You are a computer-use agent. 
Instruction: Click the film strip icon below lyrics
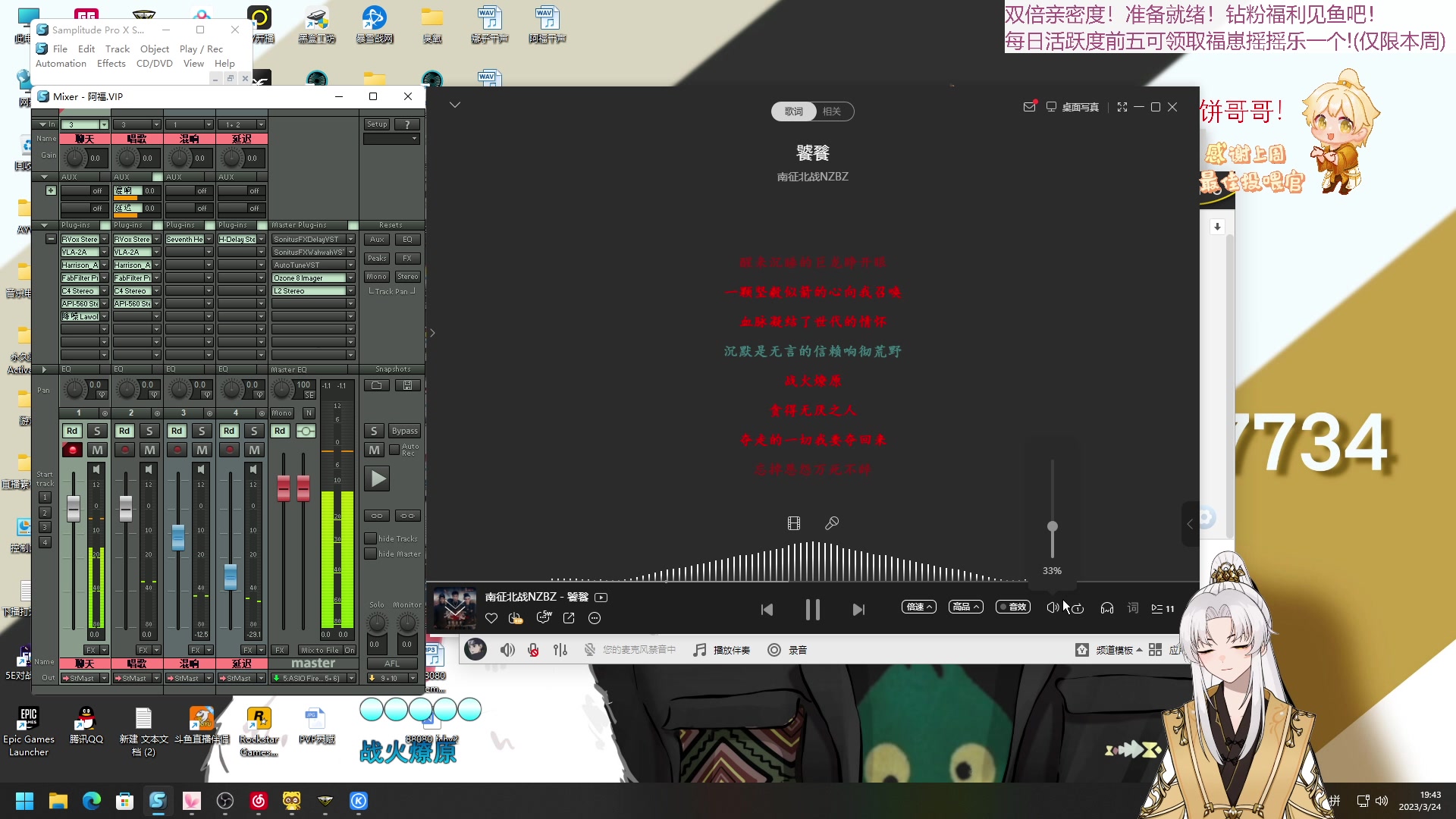point(794,523)
